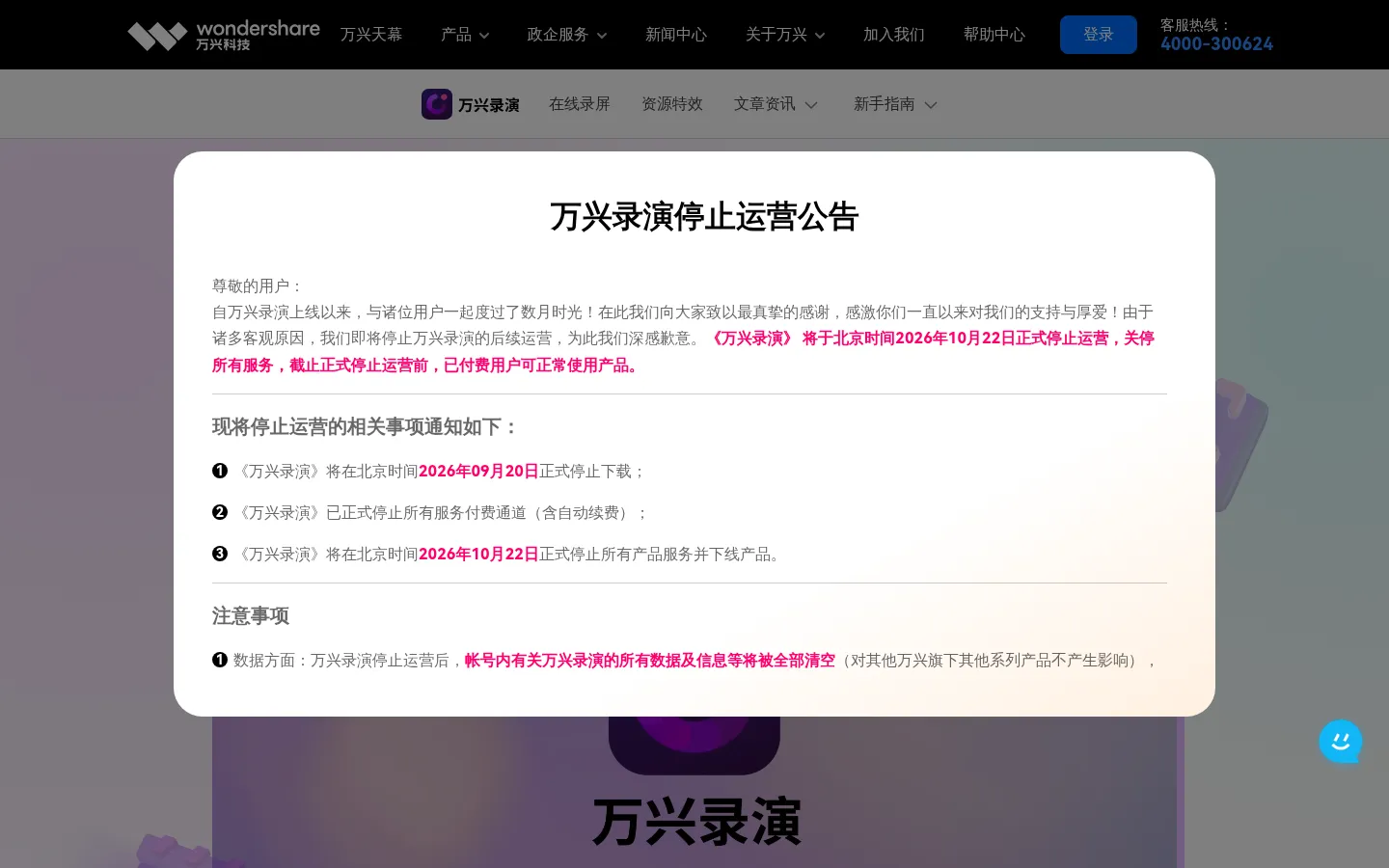Click the 现将停止运营的相关事项通知如下 heading
Viewport: 1389px width, 868px height.
pos(367,427)
